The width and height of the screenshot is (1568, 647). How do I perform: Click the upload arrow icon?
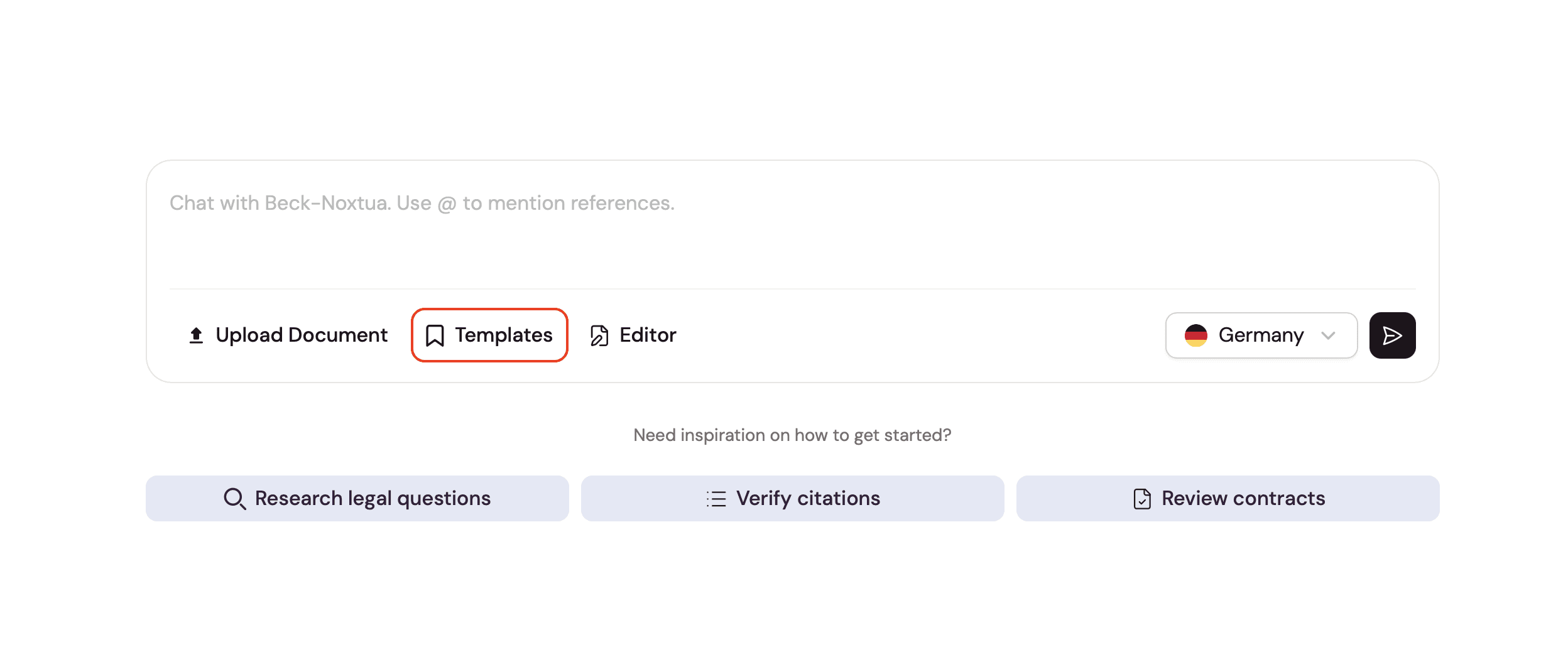[196, 335]
